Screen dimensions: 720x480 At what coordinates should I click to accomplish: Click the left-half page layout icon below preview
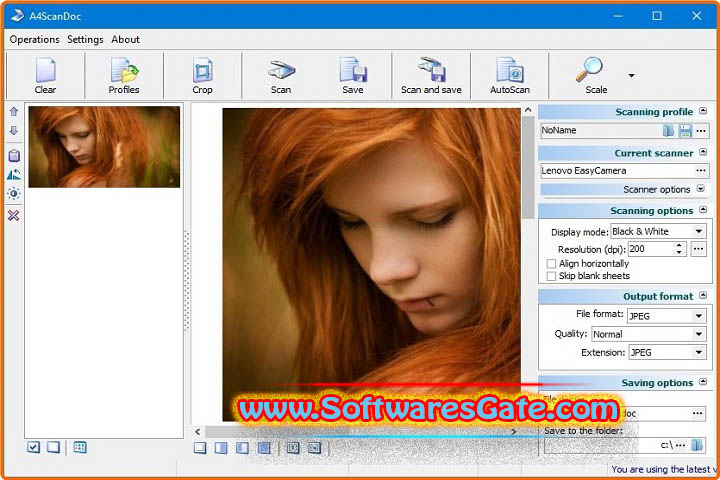(242, 448)
